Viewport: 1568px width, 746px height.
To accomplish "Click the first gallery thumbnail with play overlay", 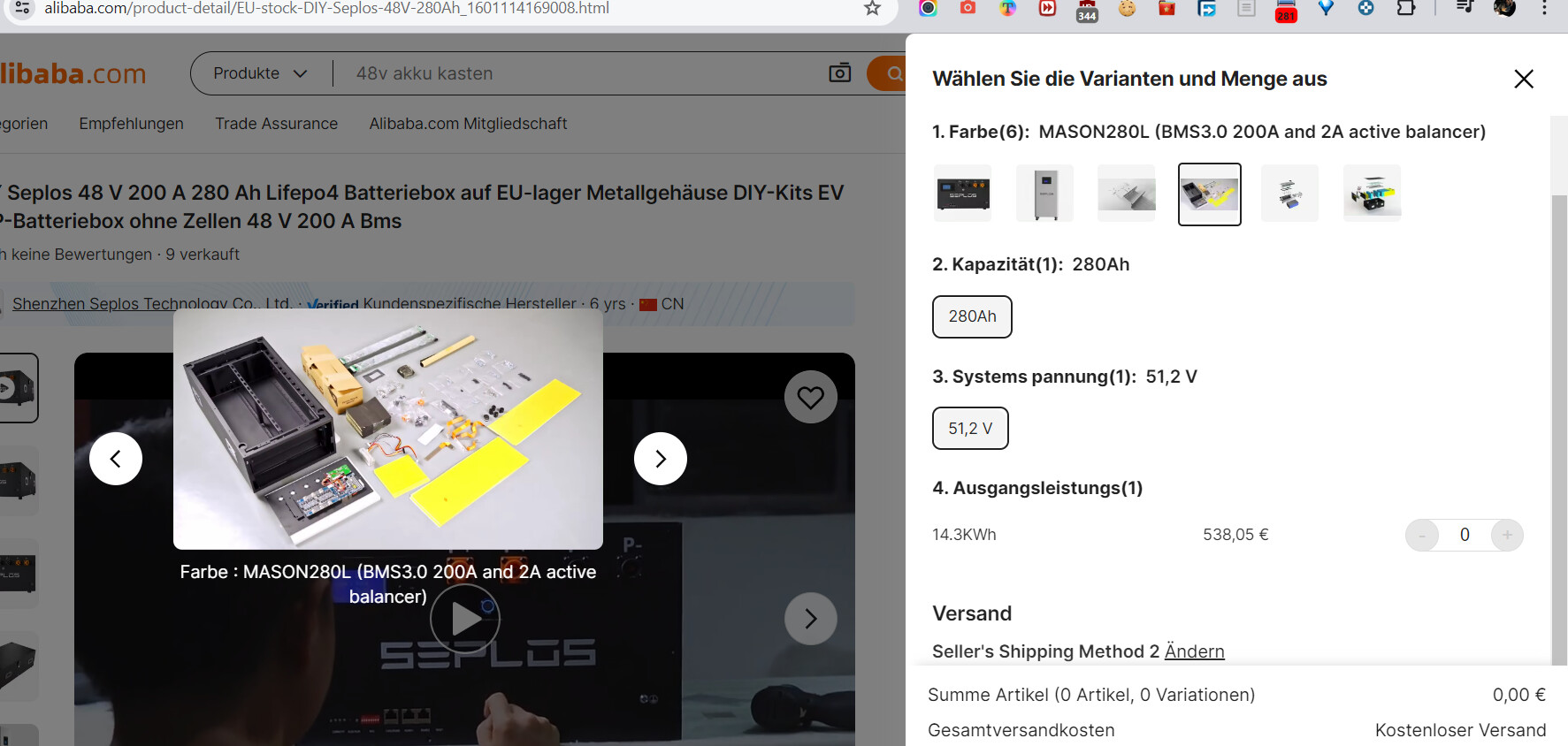I will click(x=18, y=388).
